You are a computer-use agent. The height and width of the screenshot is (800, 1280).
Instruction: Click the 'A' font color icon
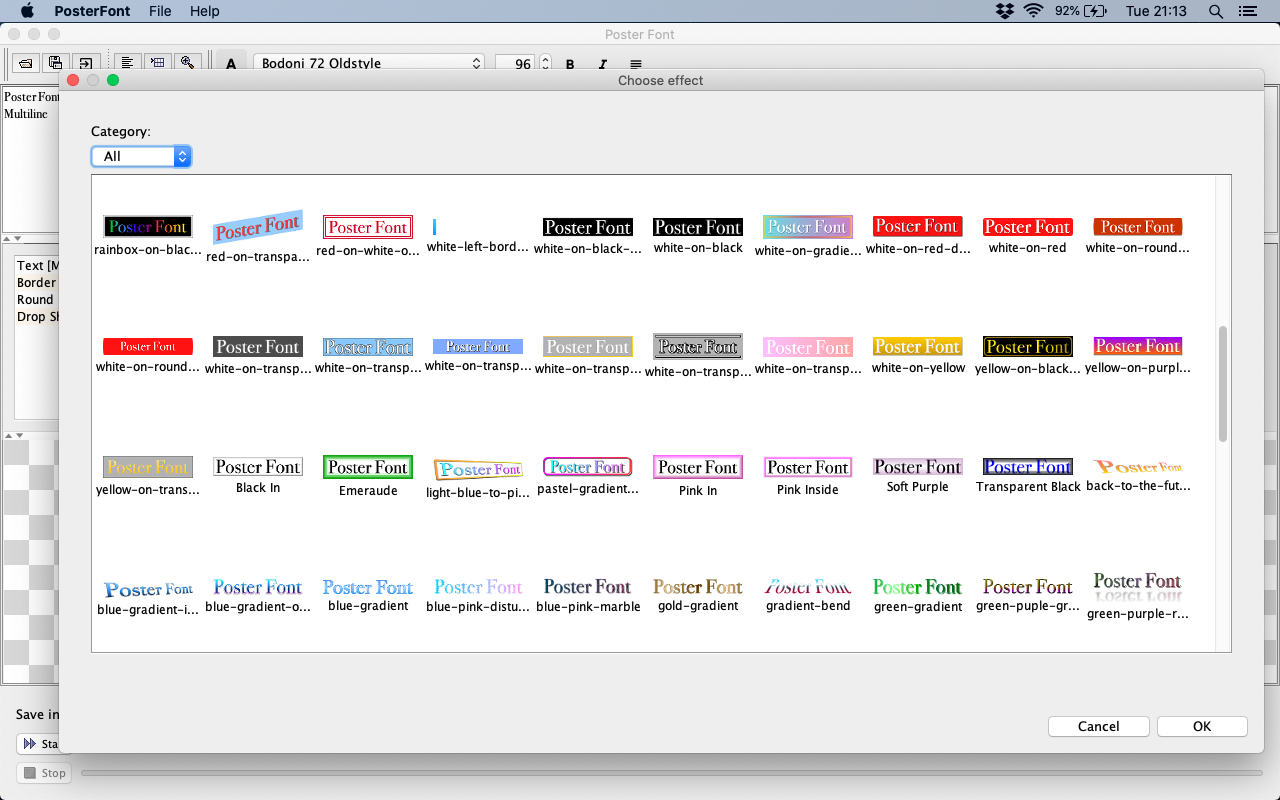231,64
